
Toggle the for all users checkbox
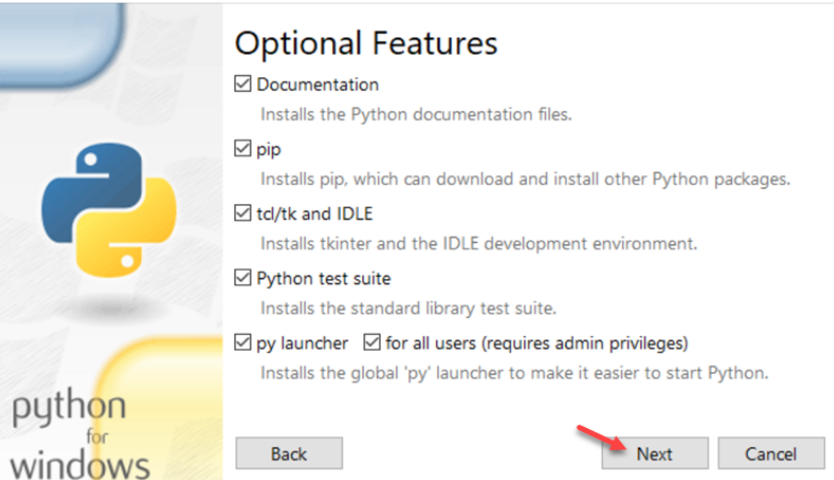pos(372,342)
